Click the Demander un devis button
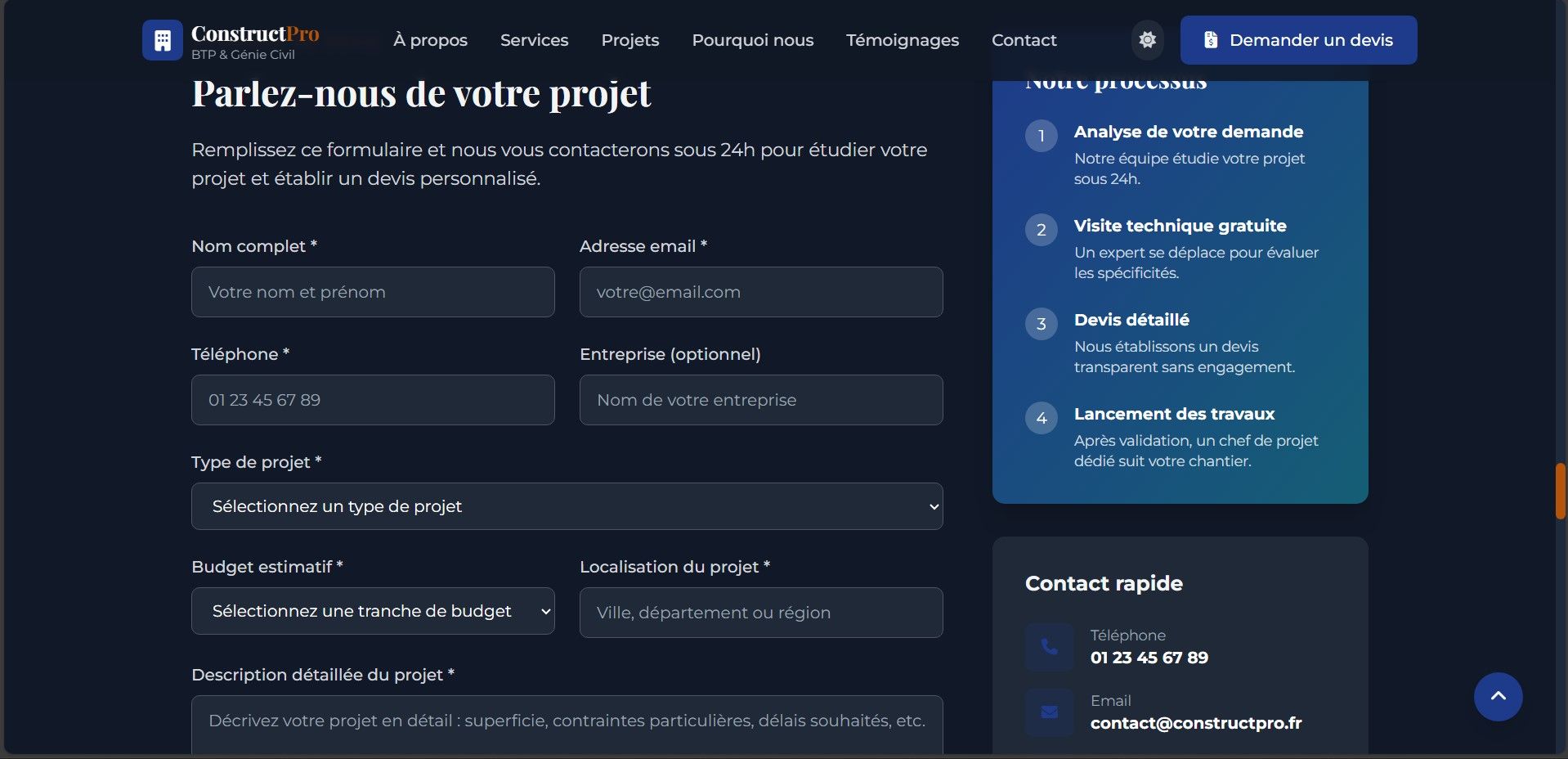This screenshot has height=759, width=1568. pyautogui.click(x=1298, y=40)
